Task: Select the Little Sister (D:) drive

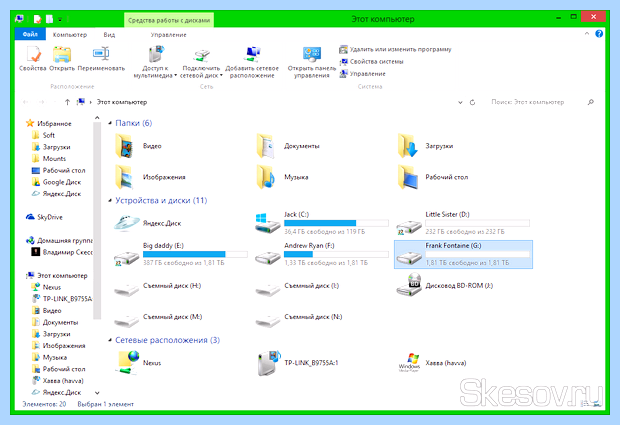Action: pos(463,223)
